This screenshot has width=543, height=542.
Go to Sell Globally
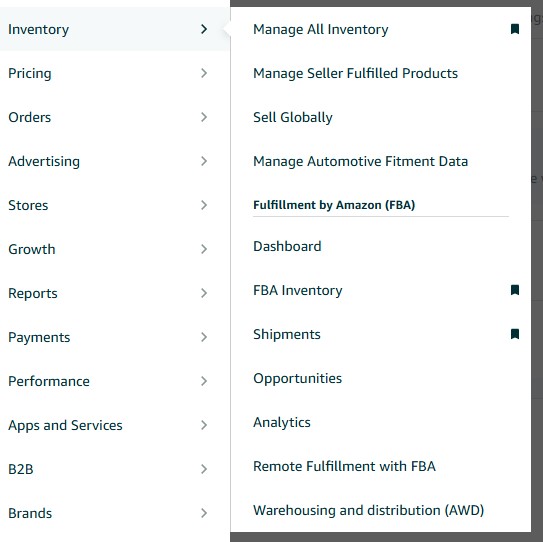293,117
